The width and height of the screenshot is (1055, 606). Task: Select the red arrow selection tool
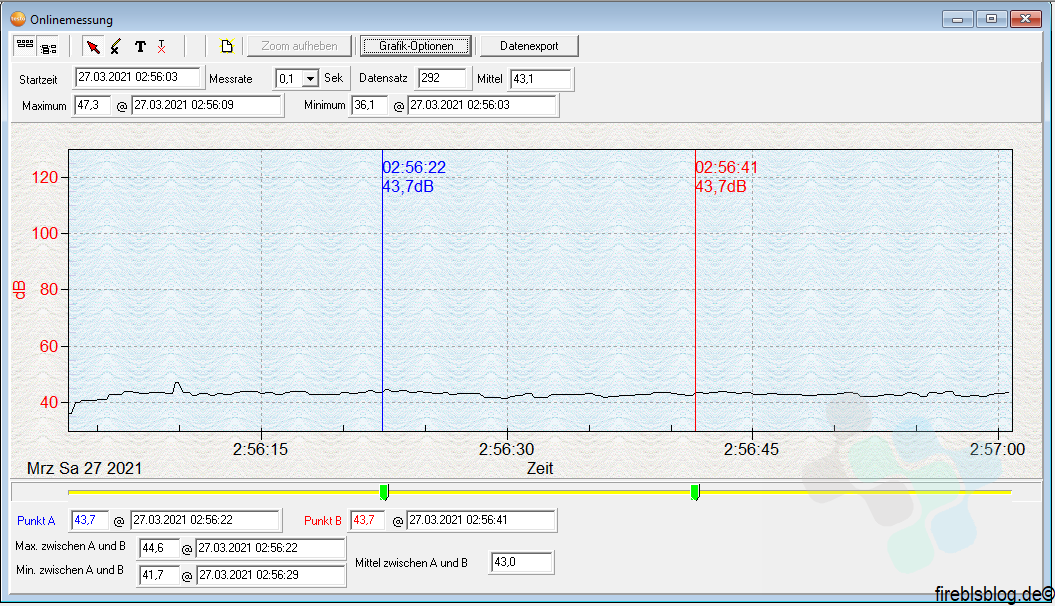tap(93, 46)
